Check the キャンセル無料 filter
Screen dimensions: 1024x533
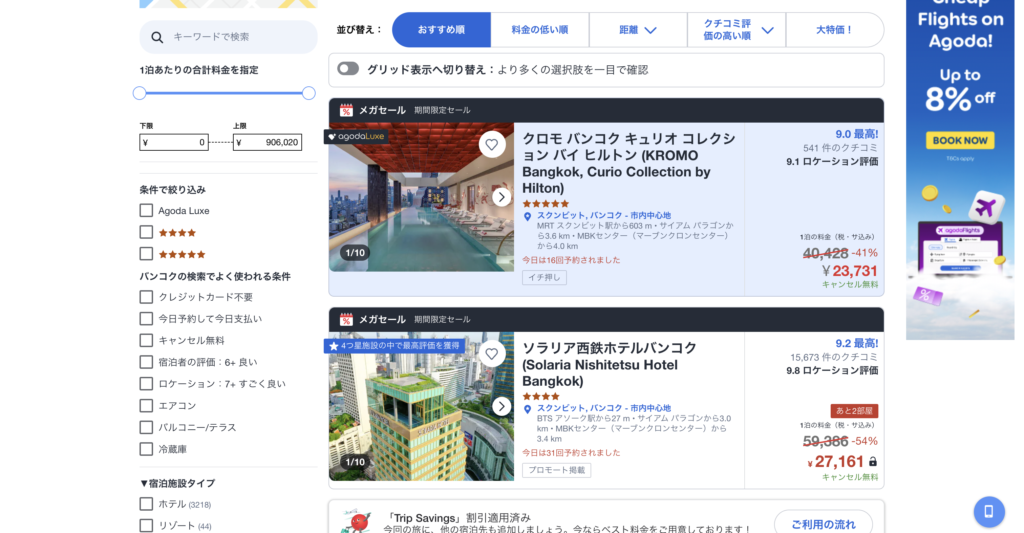[146, 340]
